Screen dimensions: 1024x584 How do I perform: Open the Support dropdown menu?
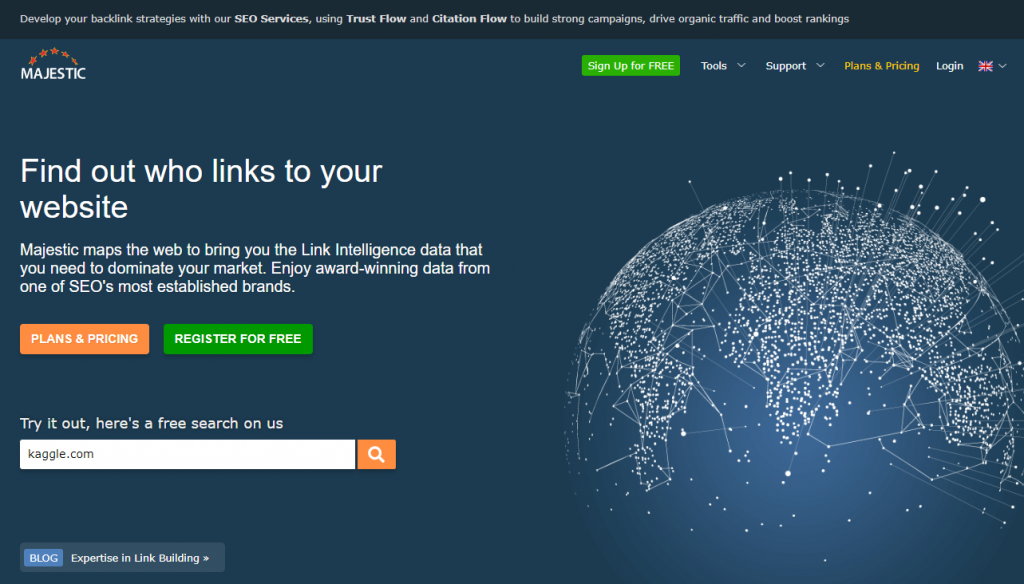tap(795, 66)
